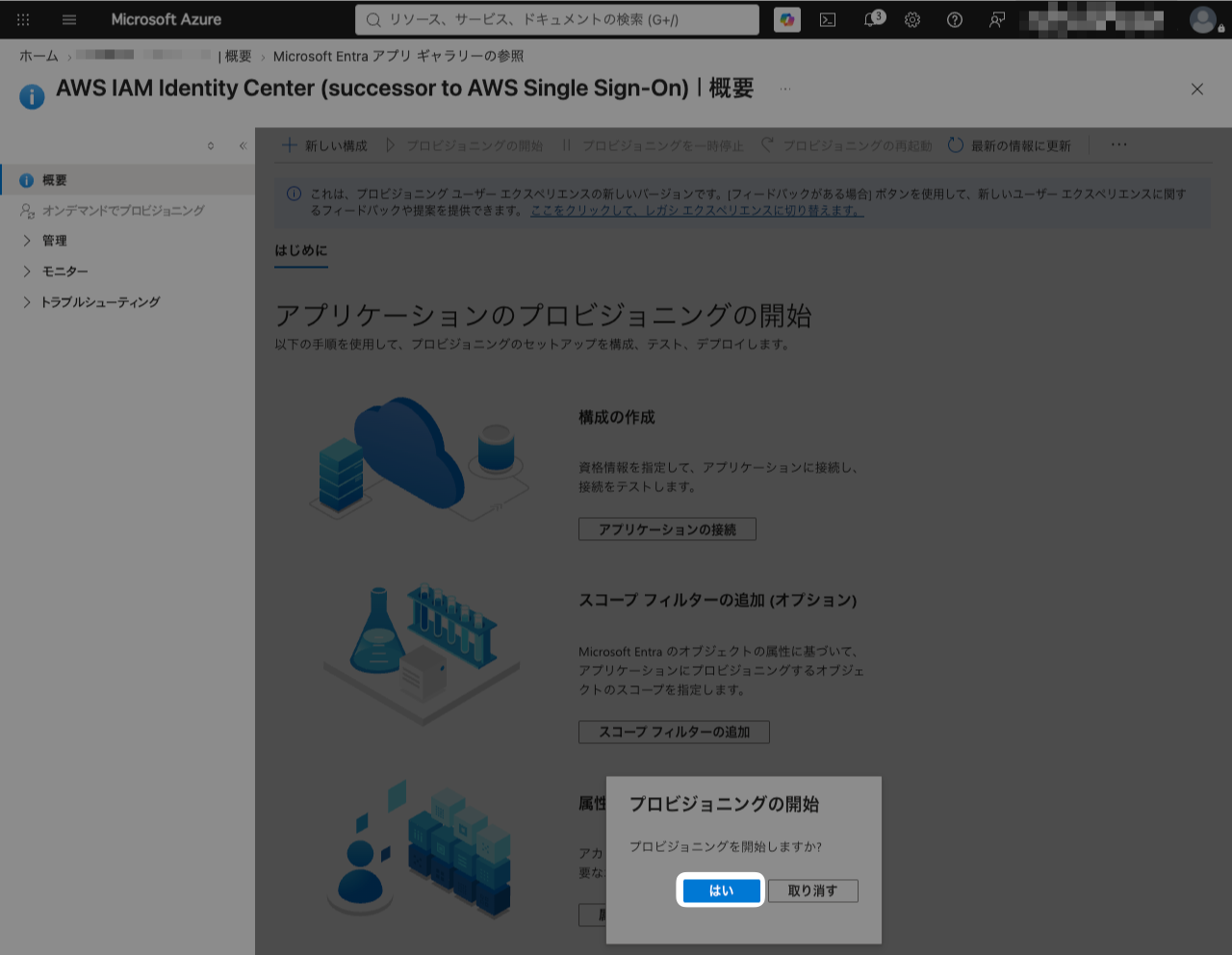The height and width of the screenshot is (955, 1232).
Task: Confirm provisioning start with はい
Action: coord(721,890)
